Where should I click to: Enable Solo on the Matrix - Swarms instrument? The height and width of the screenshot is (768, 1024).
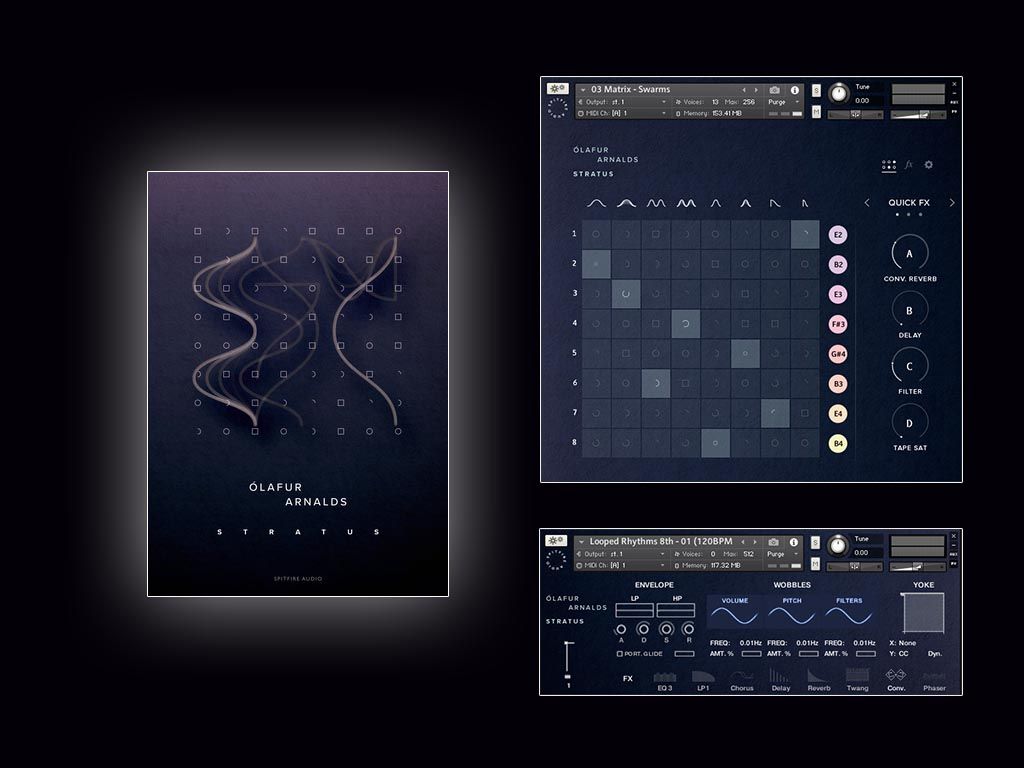[x=816, y=90]
